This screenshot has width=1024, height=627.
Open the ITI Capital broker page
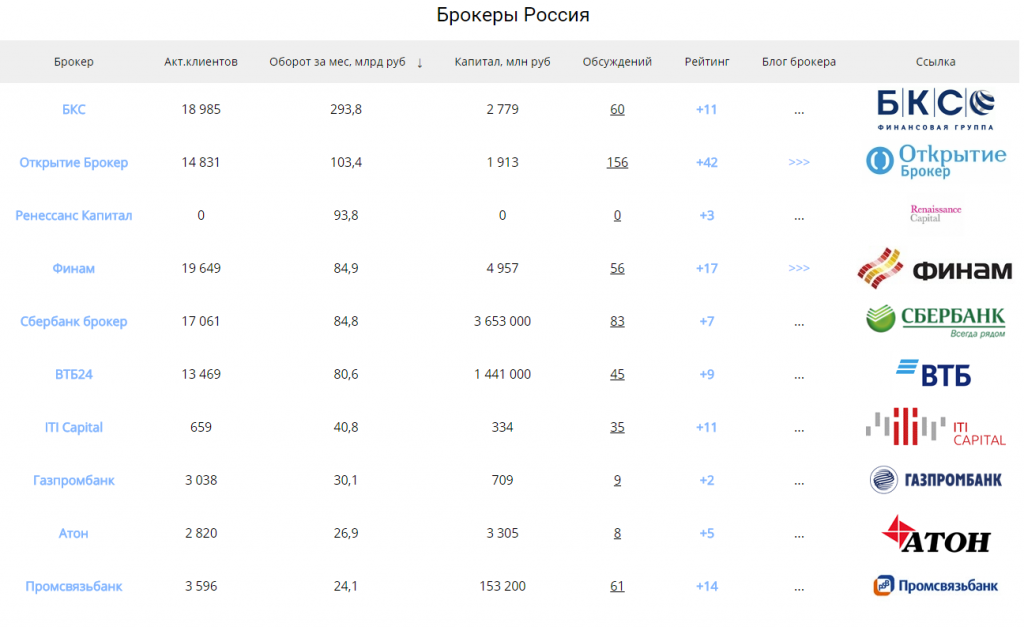pyautogui.click(x=74, y=426)
